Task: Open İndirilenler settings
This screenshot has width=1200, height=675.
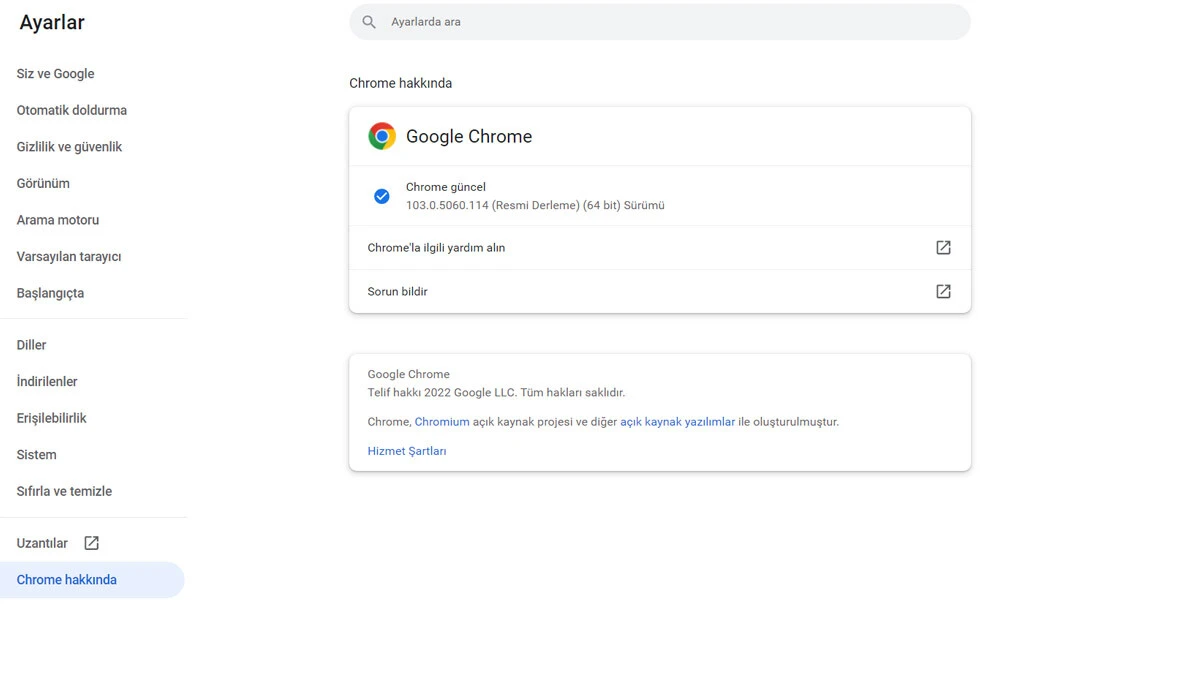Action: pos(45,381)
